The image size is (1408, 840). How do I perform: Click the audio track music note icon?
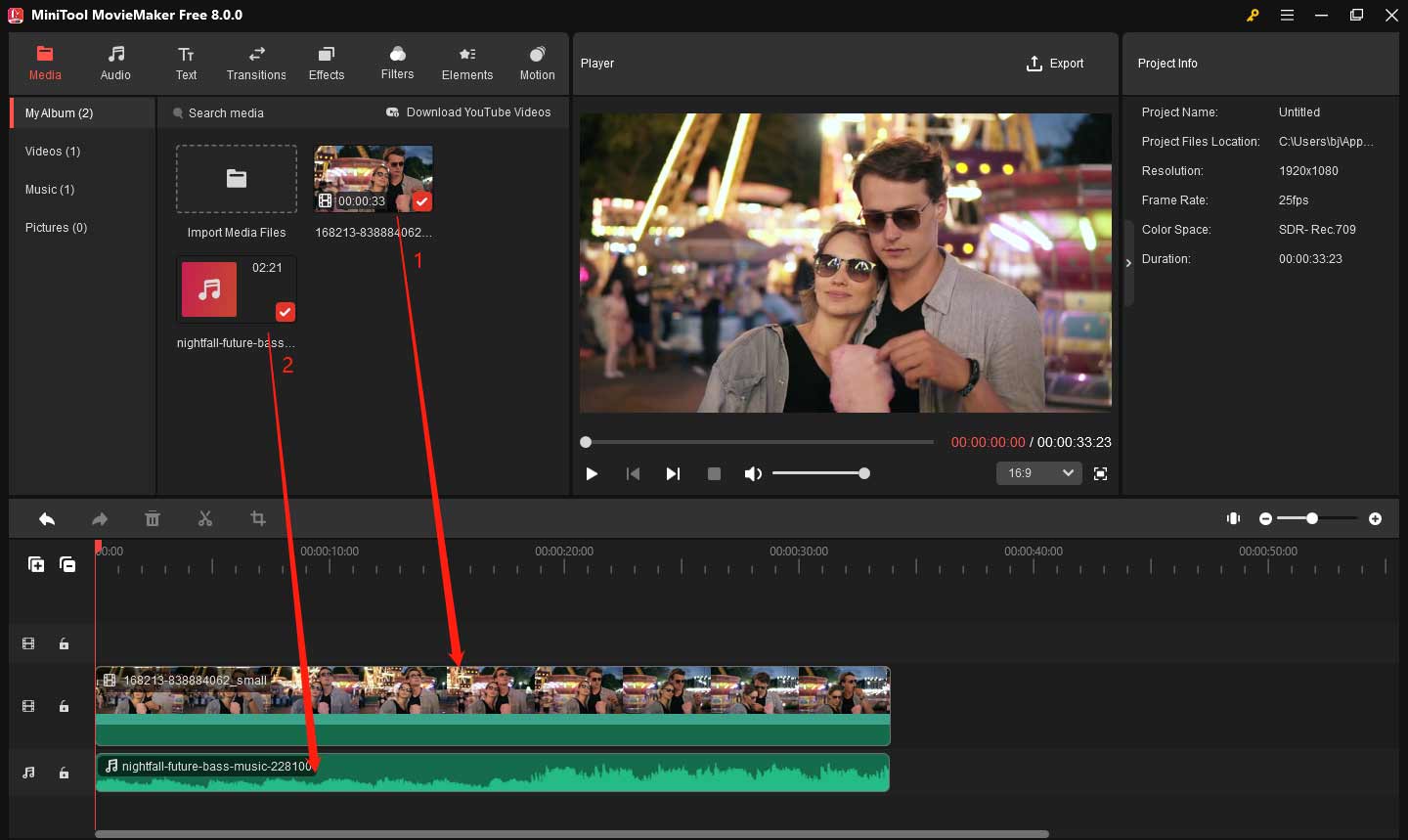[x=28, y=773]
